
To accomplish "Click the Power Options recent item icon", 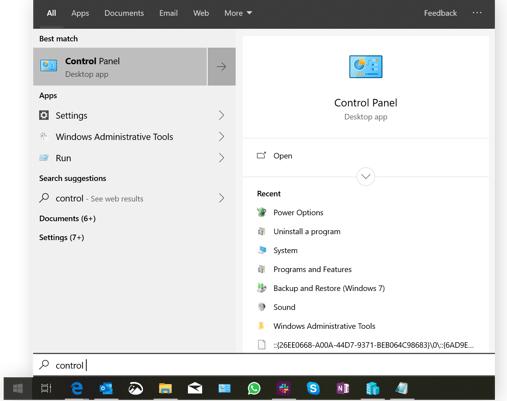I will point(262,212).
